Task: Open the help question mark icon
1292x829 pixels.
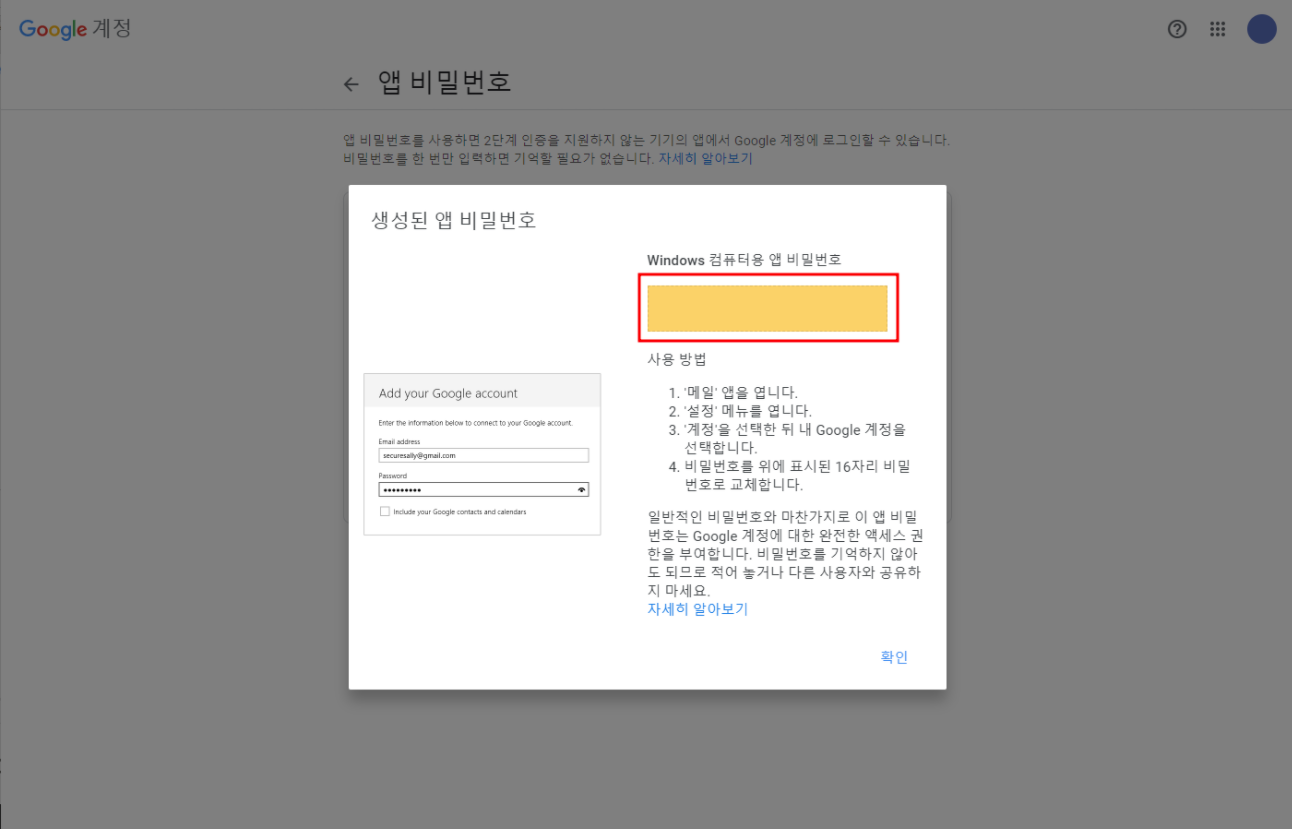Action: coord(1177,29)
